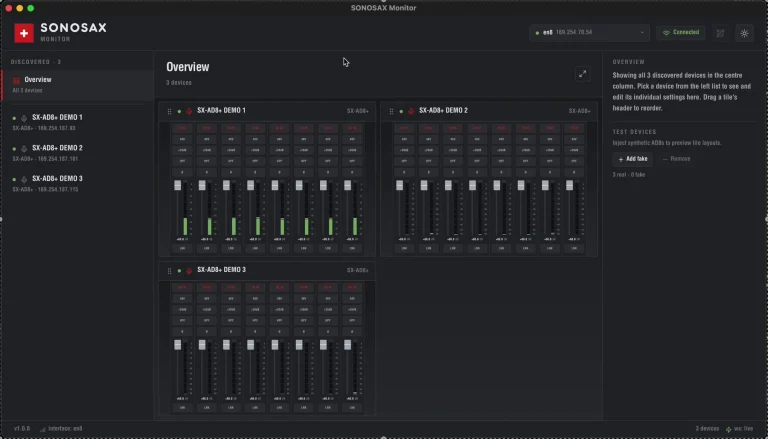Click the device icon beside SX-AD8+ DEMO 2 in sidebar

(x=24, y=148)
